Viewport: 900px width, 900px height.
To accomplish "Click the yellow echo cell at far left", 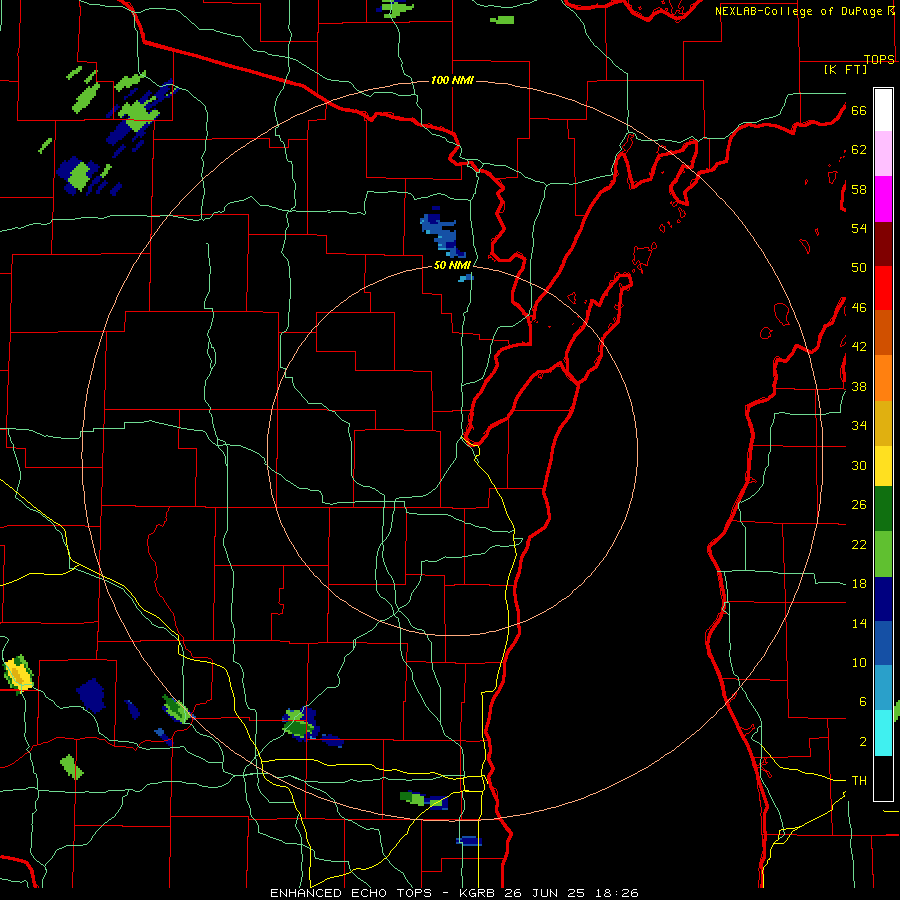I will pos(19,674).
